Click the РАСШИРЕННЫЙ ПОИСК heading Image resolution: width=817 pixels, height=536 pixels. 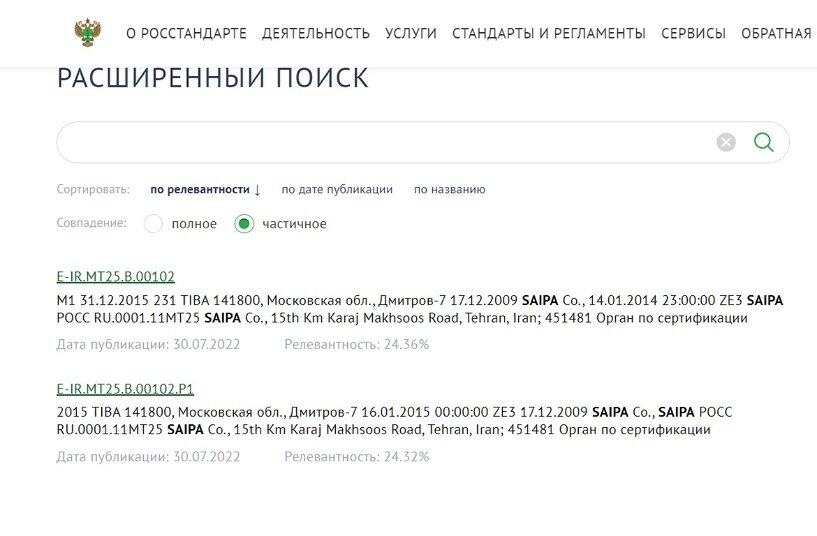pyautogui.click(x=213, y=78)
